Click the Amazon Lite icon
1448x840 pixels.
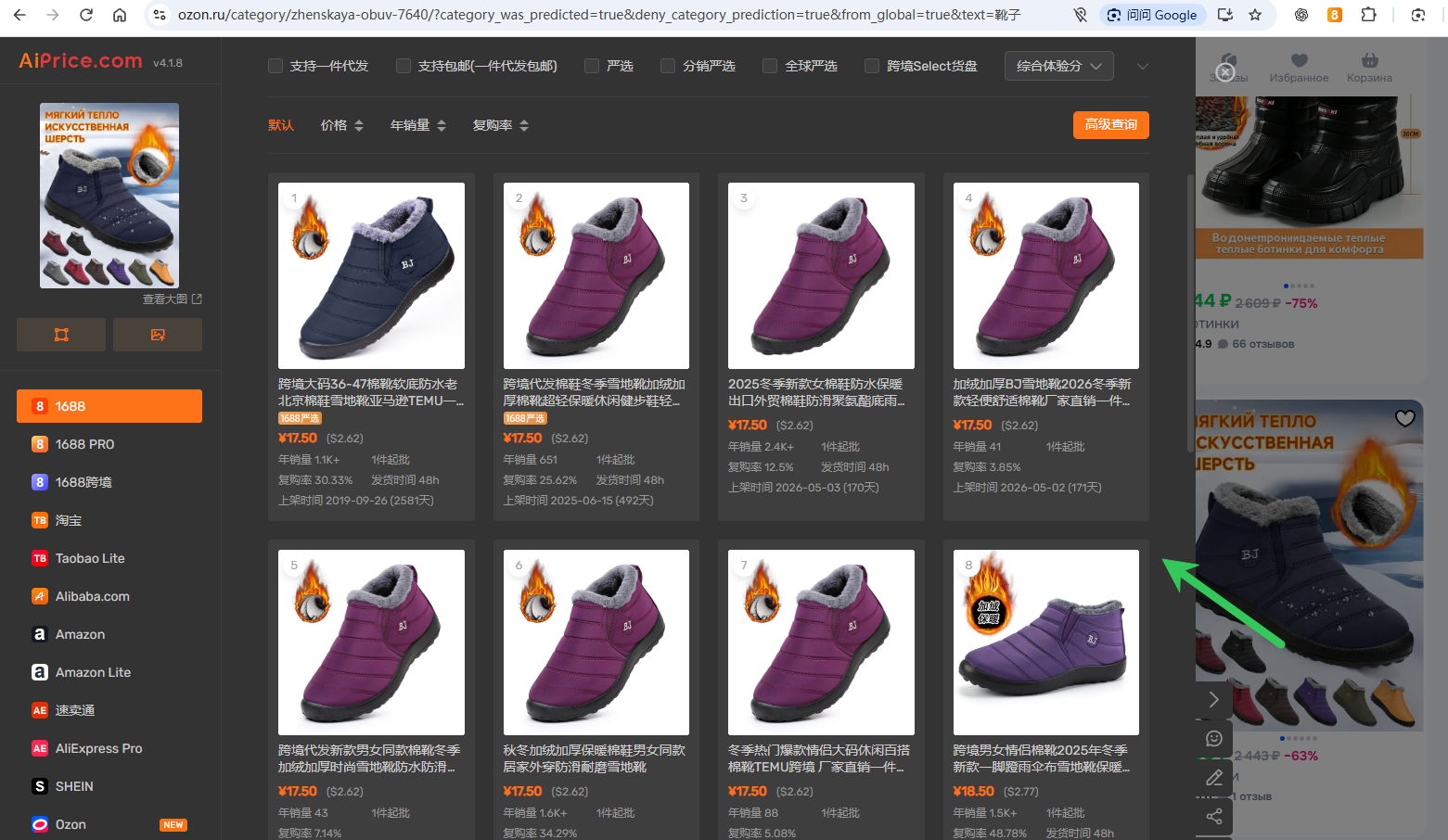click(x=40, y=672)
